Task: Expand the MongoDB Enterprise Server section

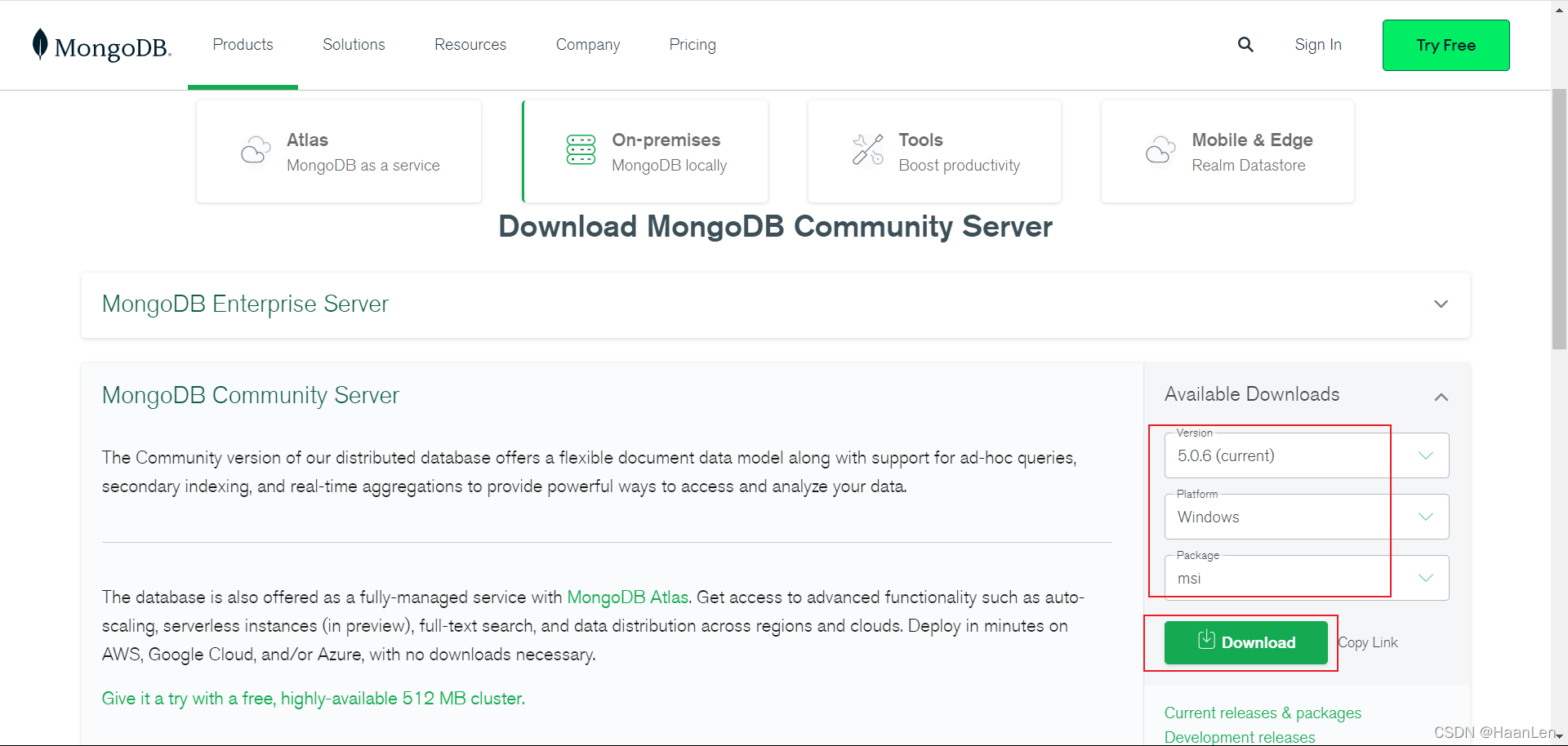Action: tap(776, 304)
